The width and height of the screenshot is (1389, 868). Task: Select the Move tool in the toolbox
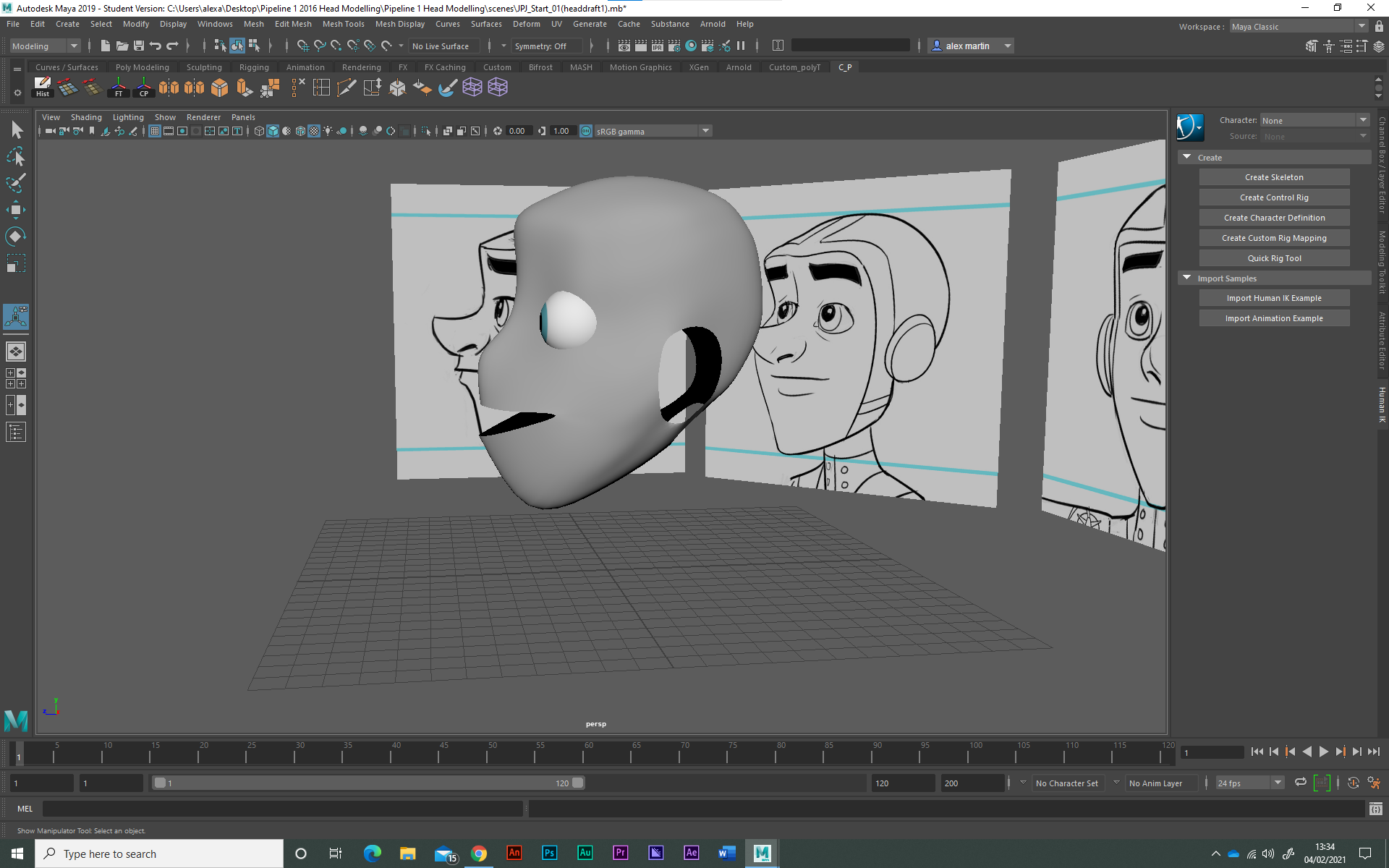click(x=16, y=210)
